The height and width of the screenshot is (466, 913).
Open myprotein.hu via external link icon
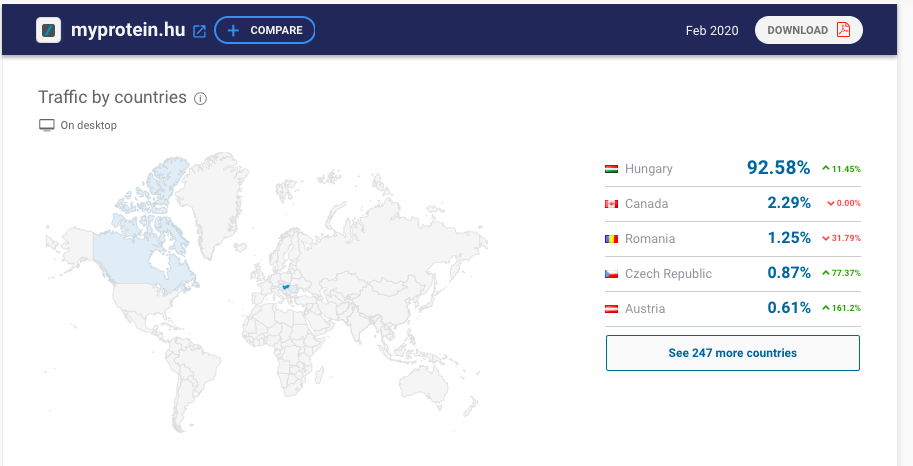click(x=199, y=31)
